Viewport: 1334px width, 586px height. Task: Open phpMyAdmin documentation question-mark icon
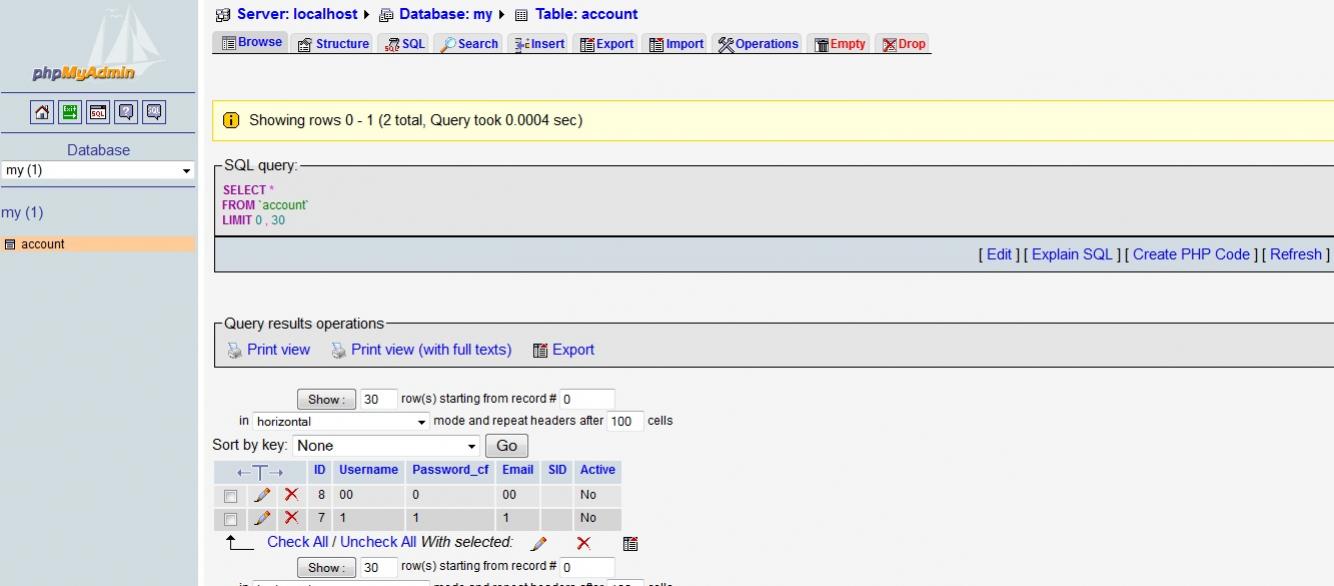point(126,112)
